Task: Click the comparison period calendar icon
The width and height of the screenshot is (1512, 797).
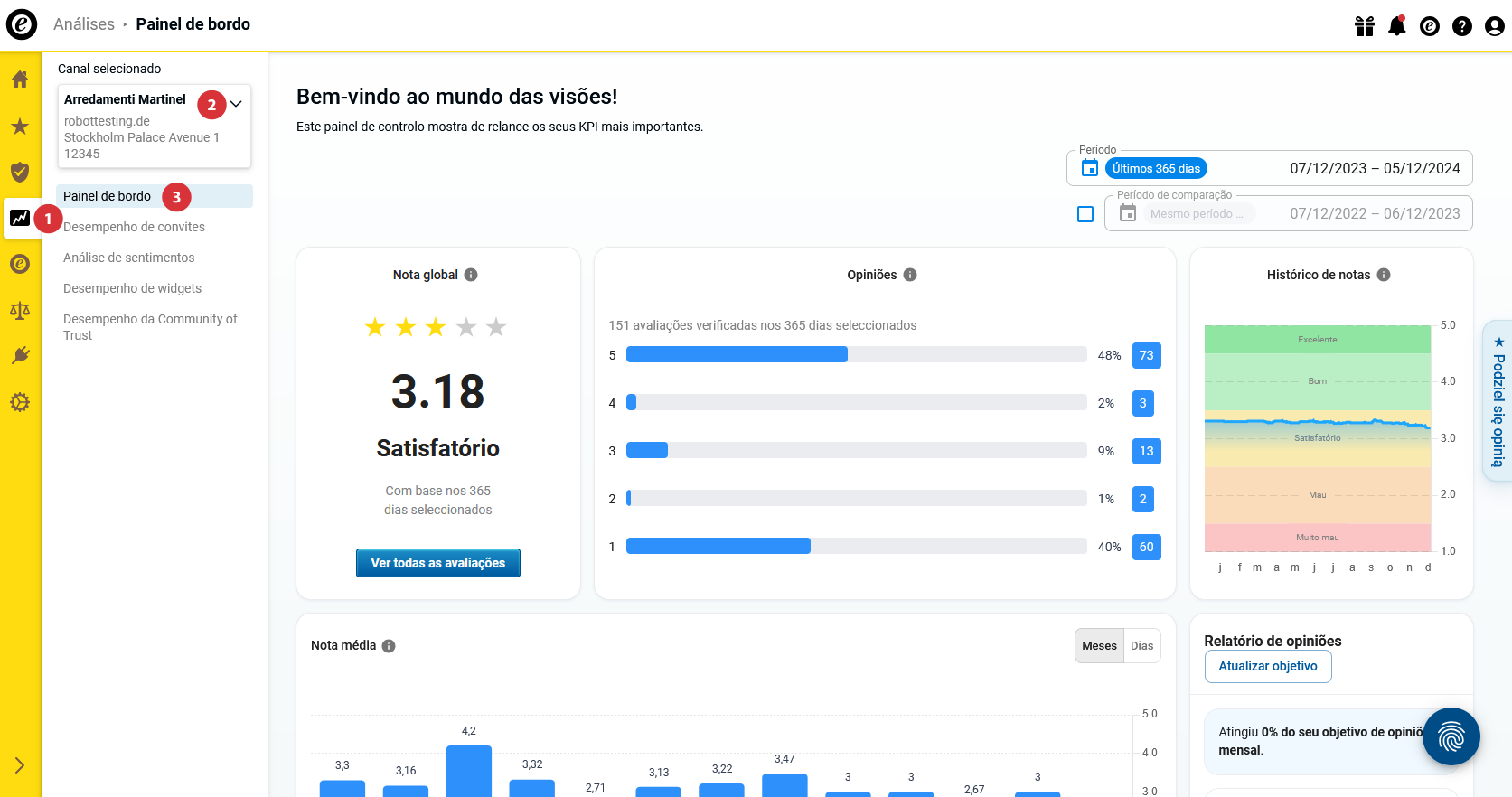Action: coord(1128,213)
